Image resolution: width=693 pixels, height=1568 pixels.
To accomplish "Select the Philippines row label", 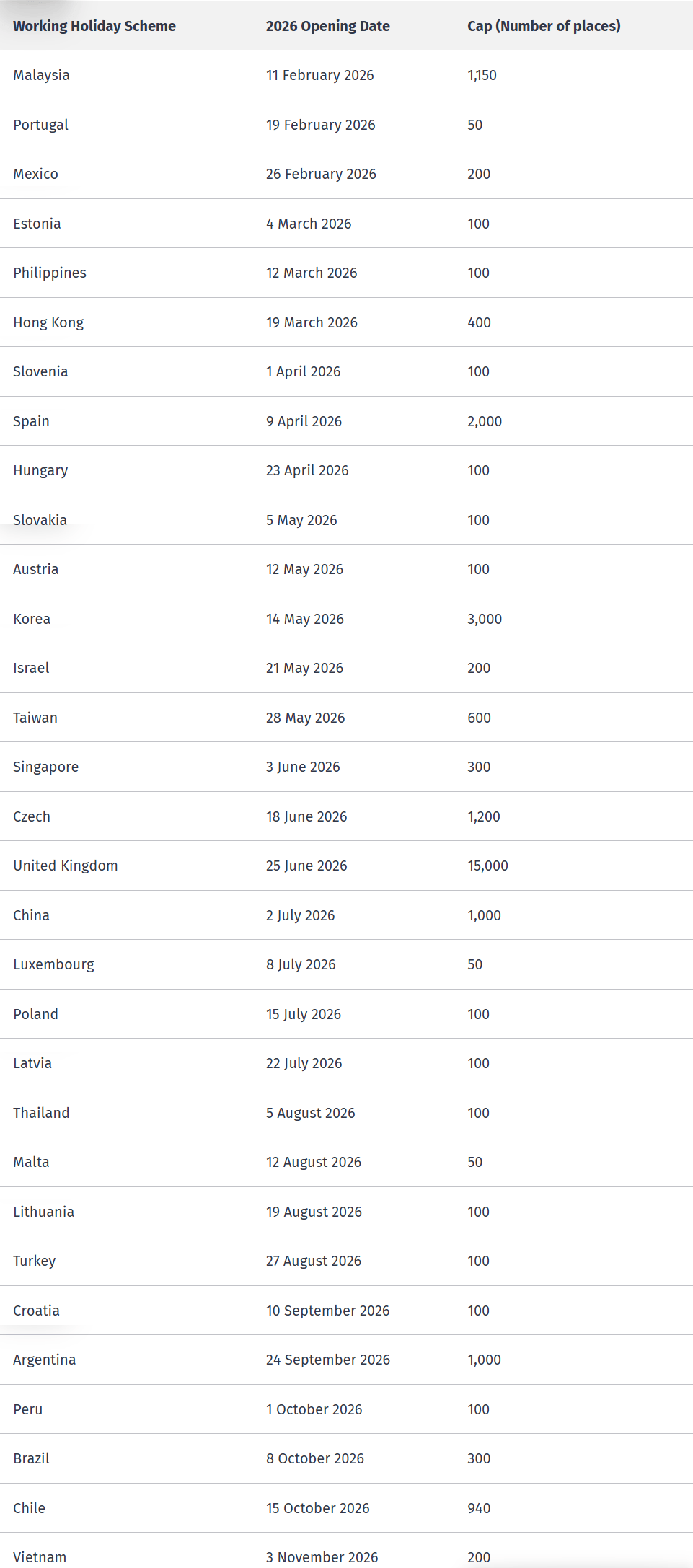I will click(50, 273).
